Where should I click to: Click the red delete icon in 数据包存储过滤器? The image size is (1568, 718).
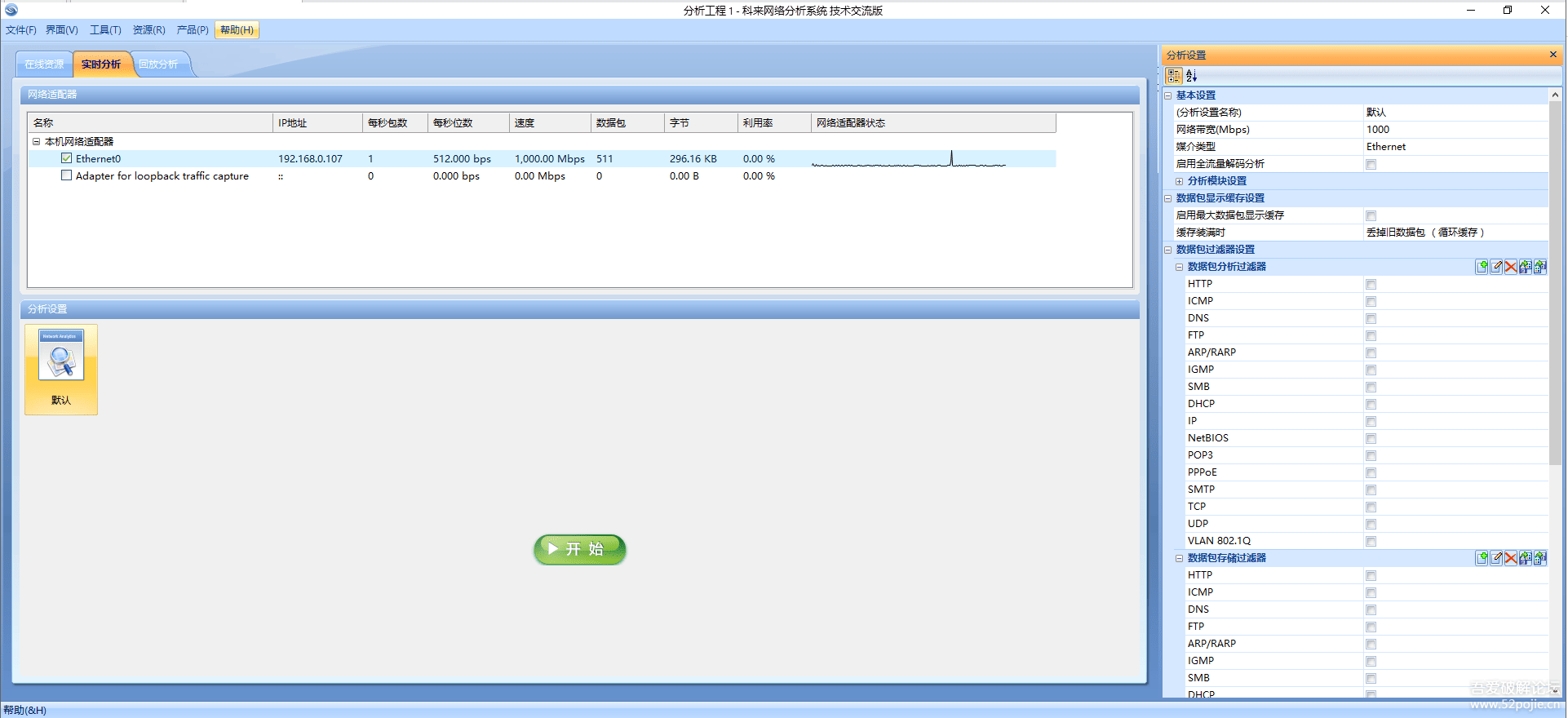click(x=1511, y=558)
